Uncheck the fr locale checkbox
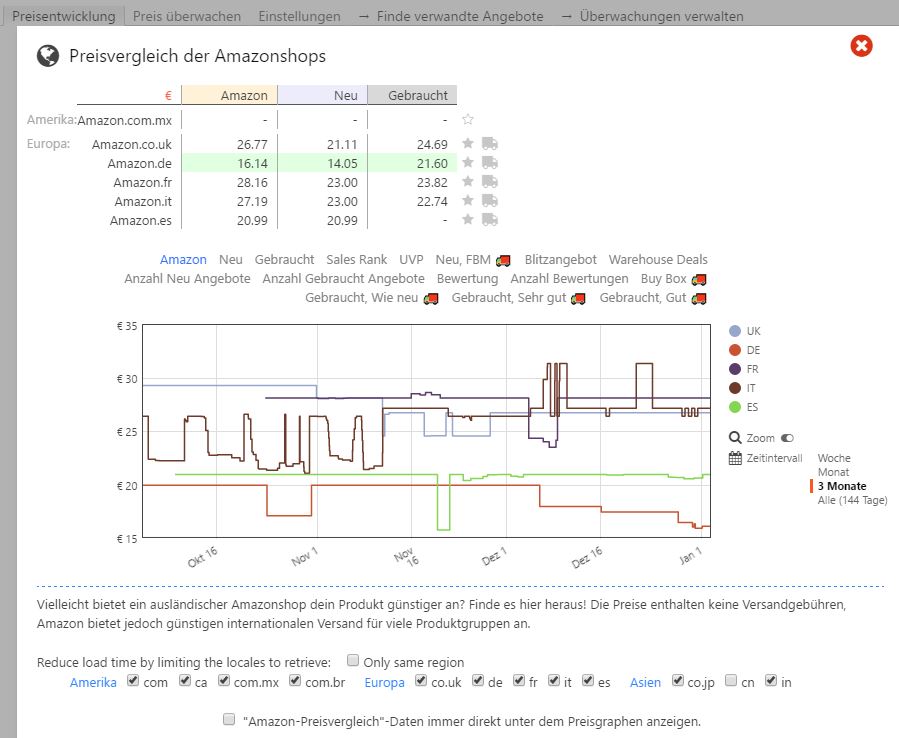This screenshot has height=738, width=899. tap(519, 680)
